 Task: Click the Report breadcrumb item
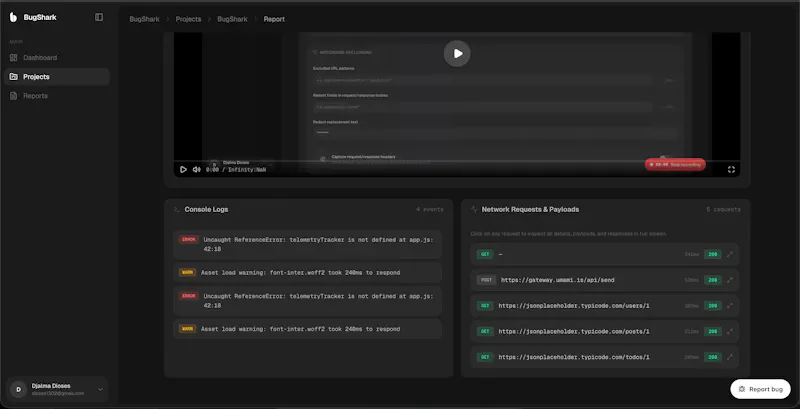point(274,19)
